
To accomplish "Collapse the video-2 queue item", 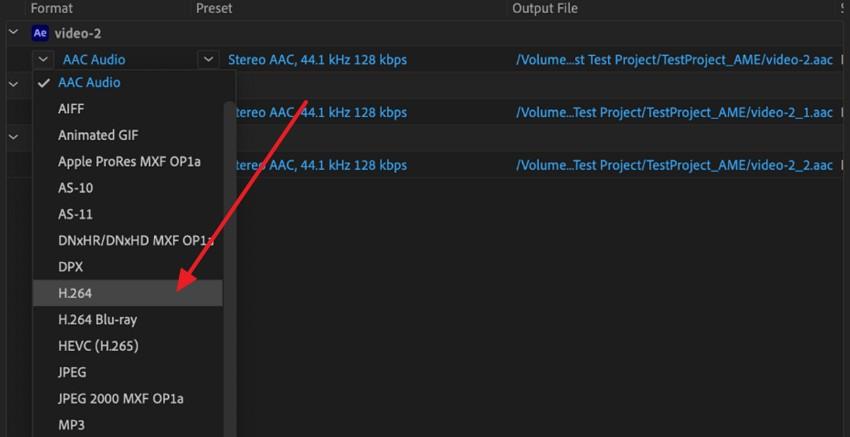I will 13,33.
